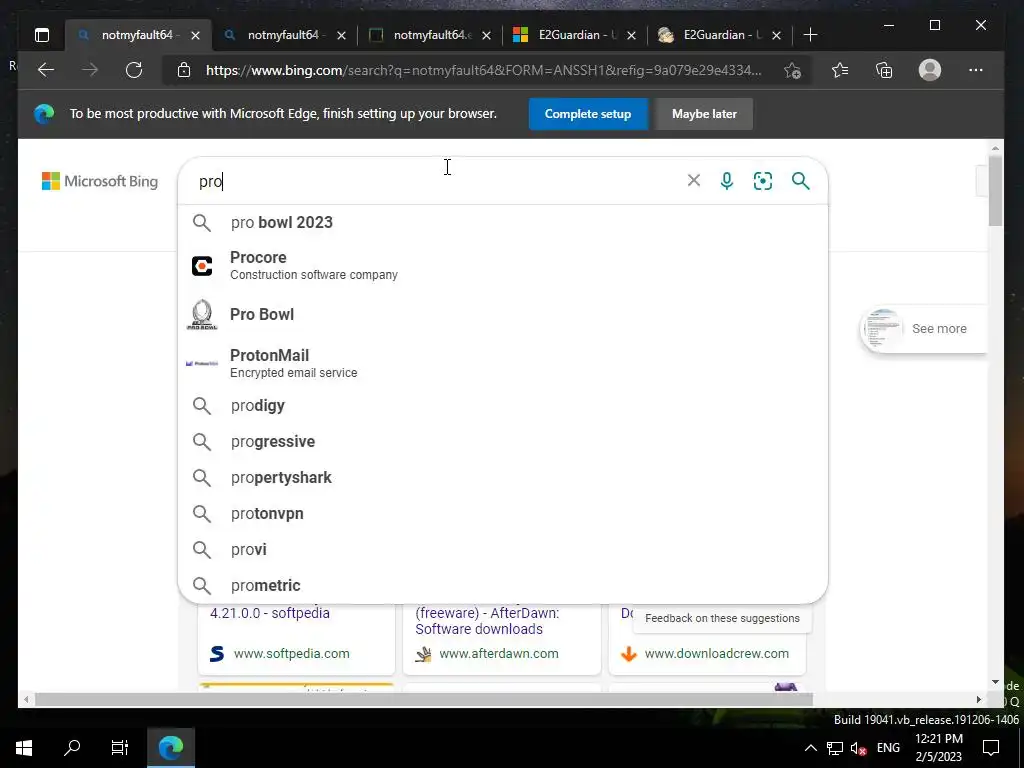Select suggestion pro bowl 2023
This screenshot has width=1024, height=768.
[502, 222]
